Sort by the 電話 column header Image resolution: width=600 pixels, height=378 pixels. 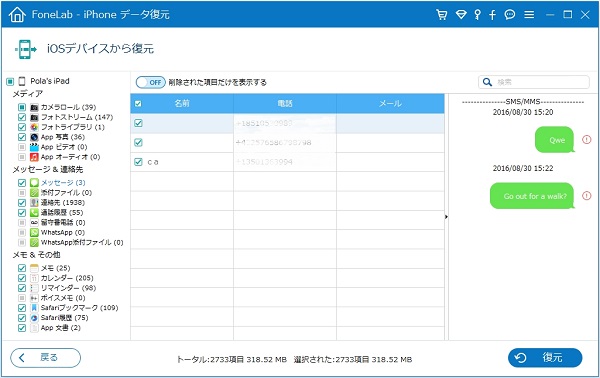pyautogui.click(x=285, y=103)
